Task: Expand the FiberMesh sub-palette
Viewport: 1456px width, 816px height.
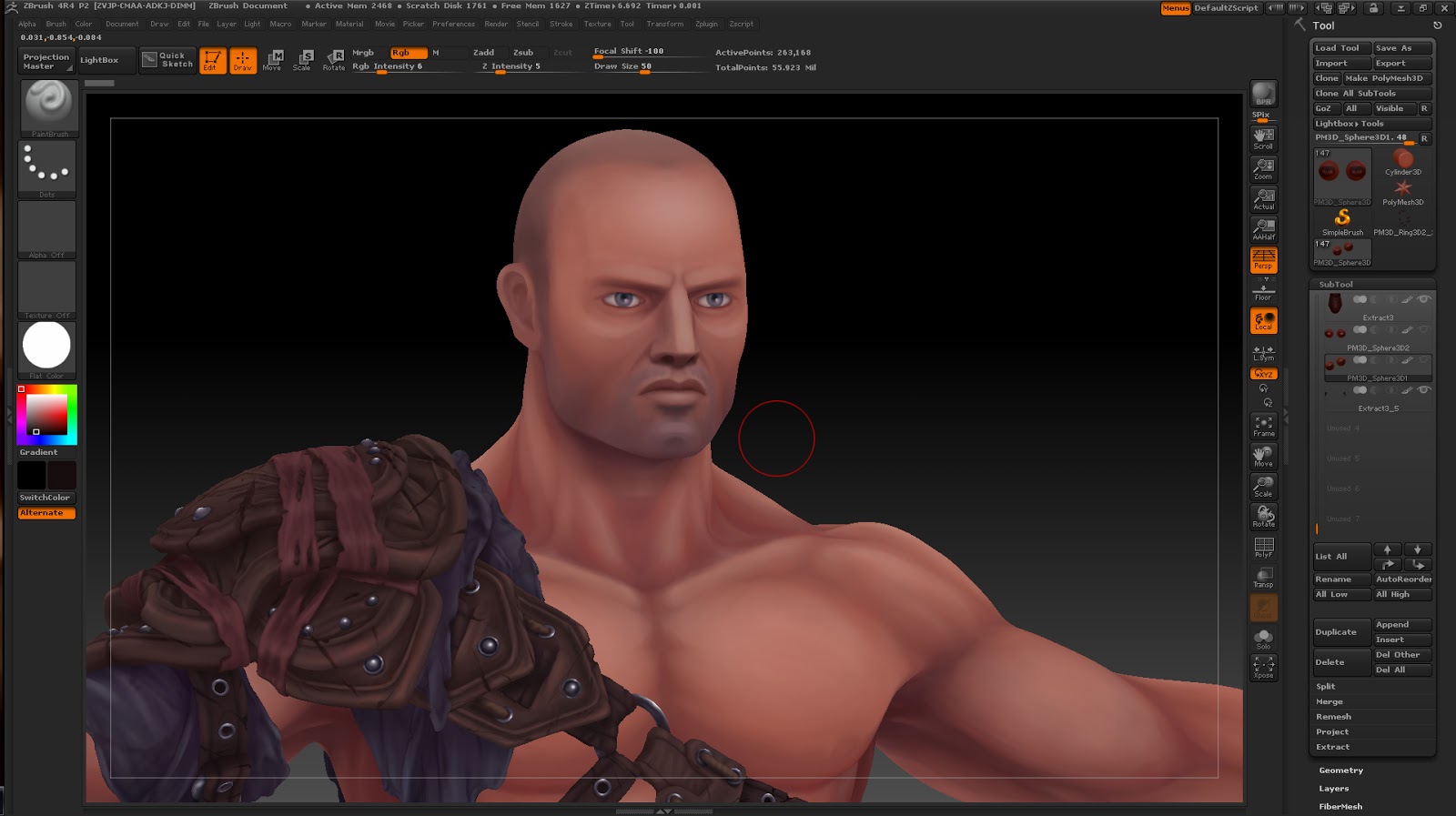Action: [x=1340, y=807]
